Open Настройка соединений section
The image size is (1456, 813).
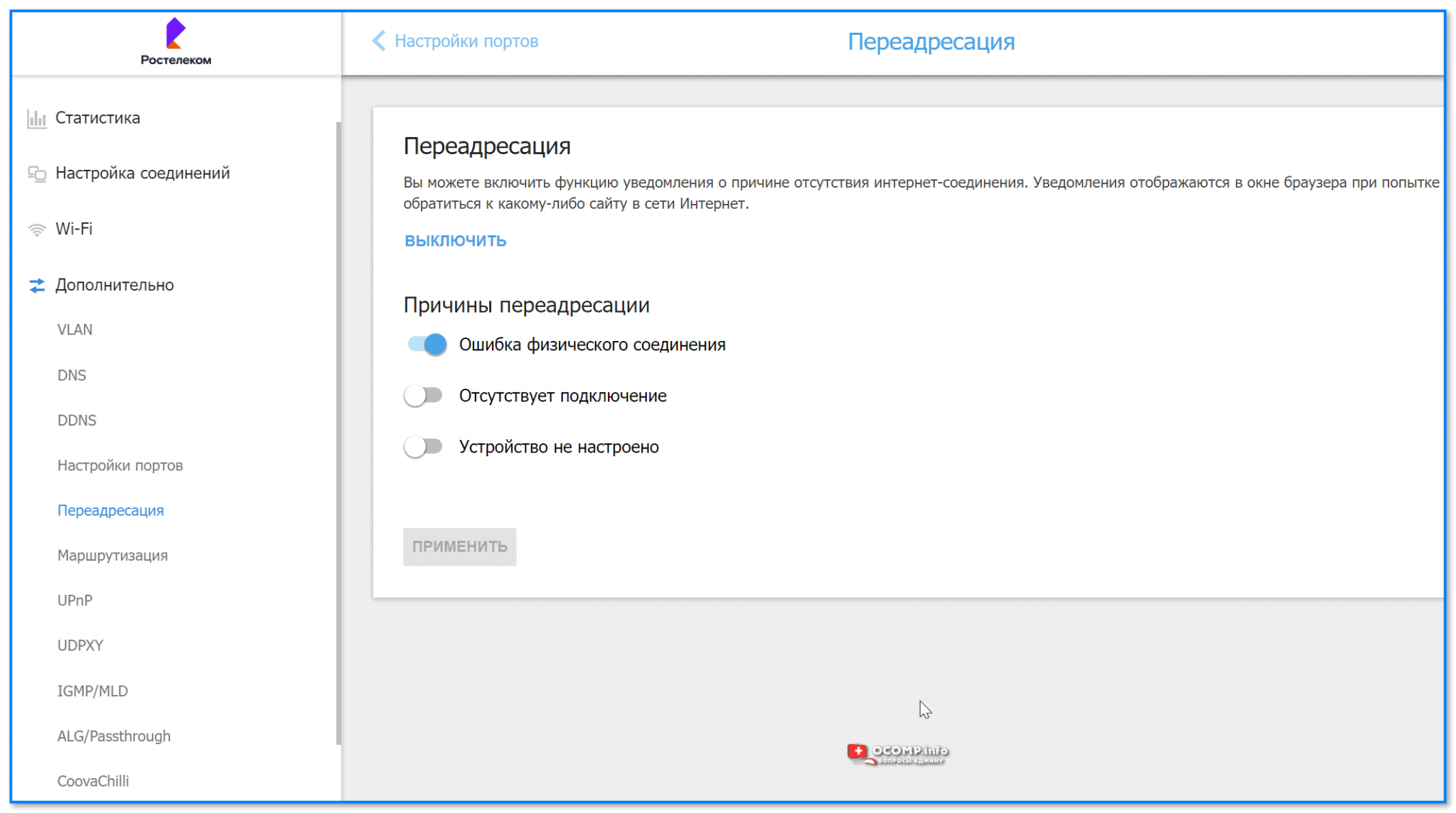tap(142, 173)
